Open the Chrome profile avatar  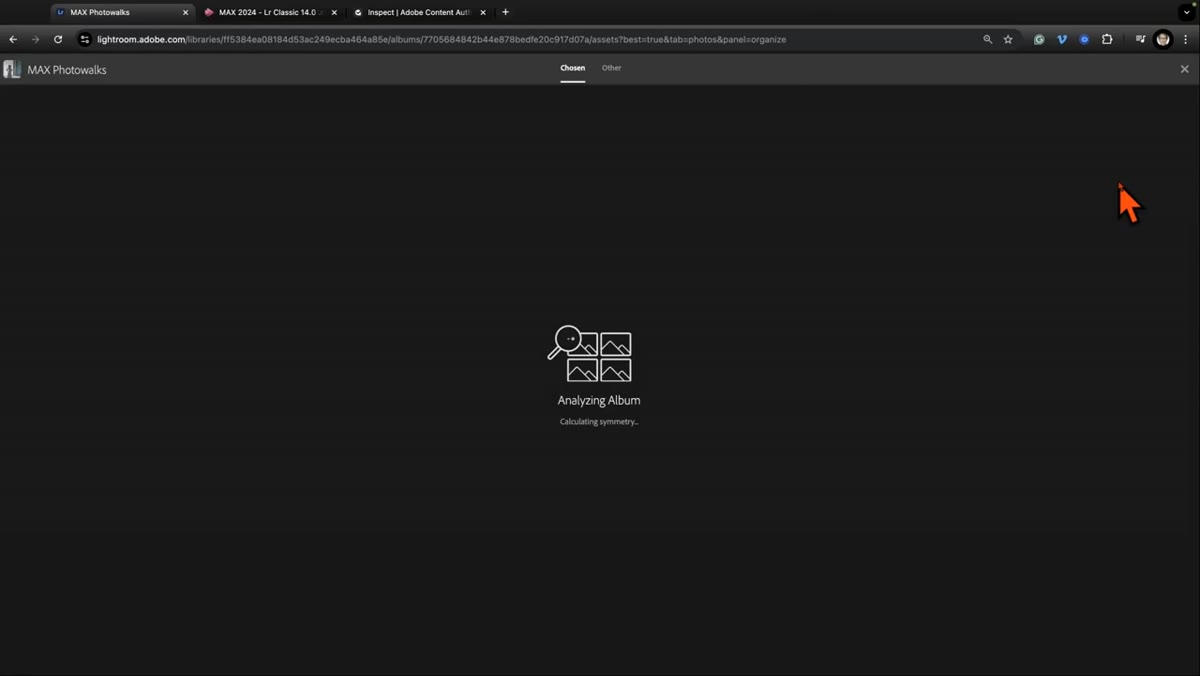point(1163,39)
